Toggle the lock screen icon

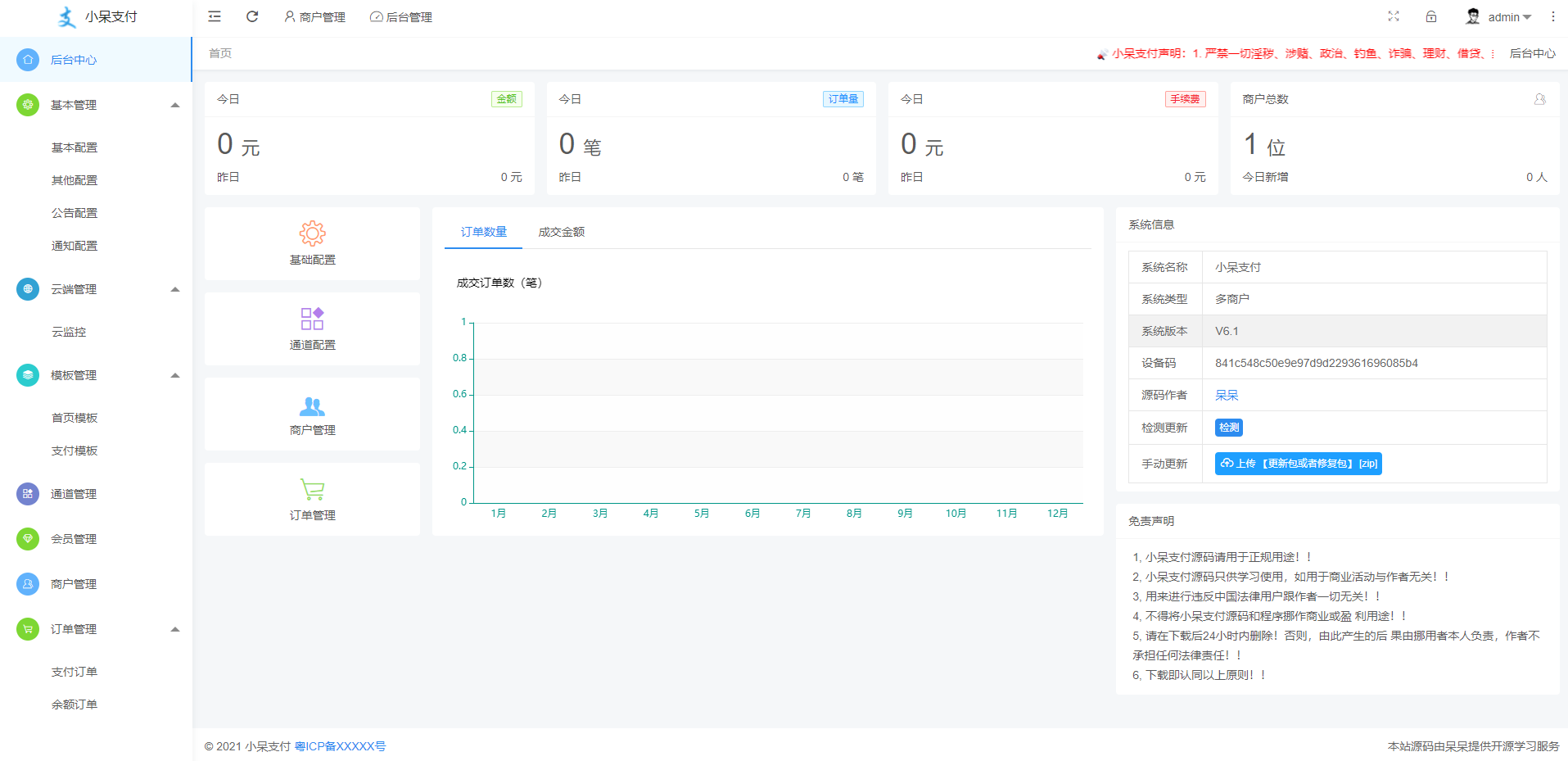tap(1431, 16)
